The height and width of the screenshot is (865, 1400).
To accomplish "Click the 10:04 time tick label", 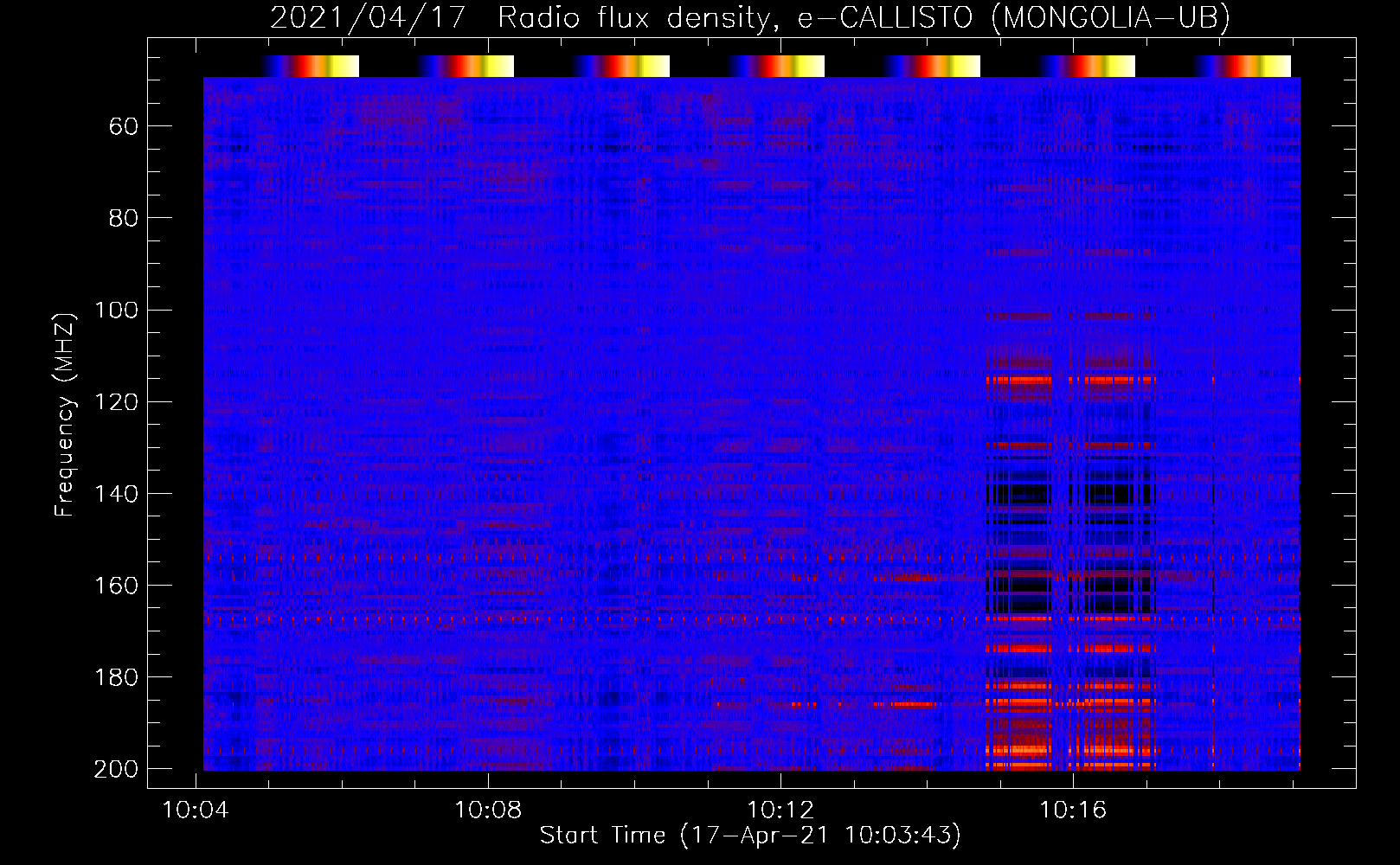I will point(196,810).
